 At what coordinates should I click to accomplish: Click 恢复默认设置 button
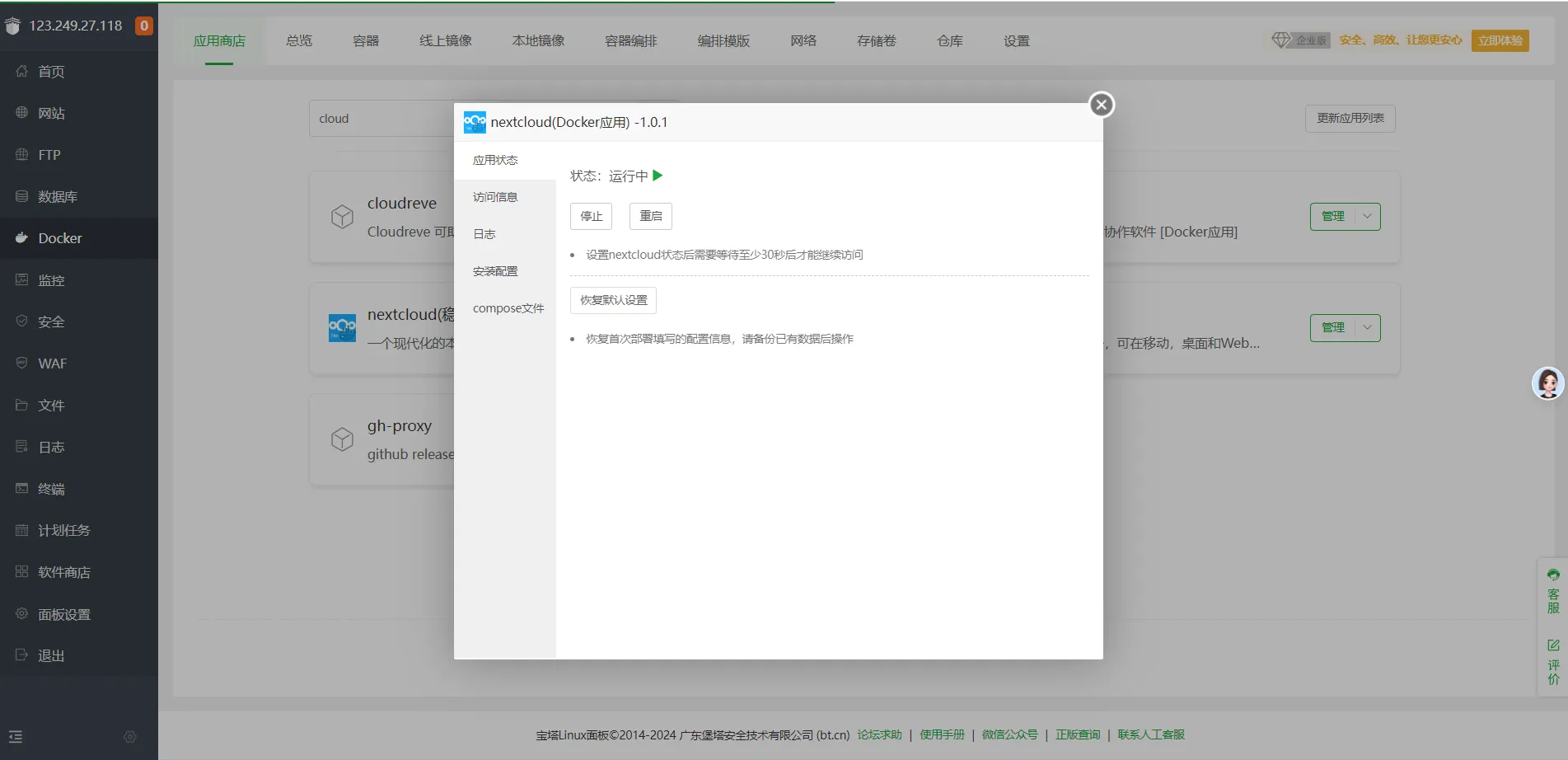click(614, 300)
